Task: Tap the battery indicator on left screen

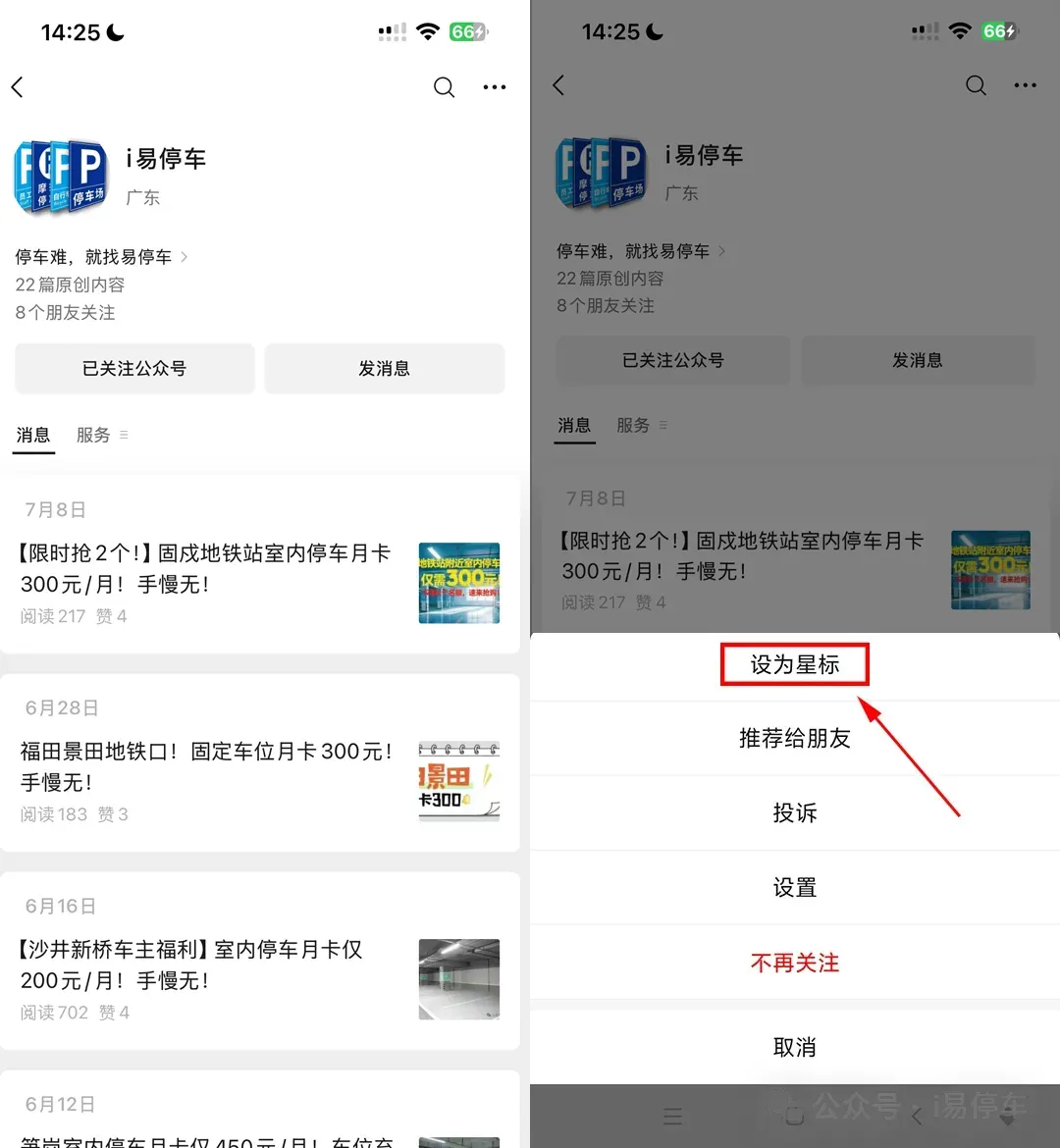Action: point(468,31)
